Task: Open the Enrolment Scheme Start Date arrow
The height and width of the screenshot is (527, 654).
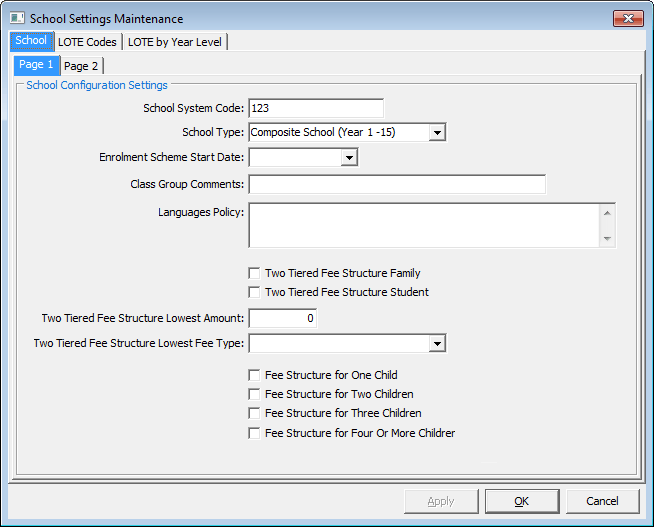Action: click(349, 158)
